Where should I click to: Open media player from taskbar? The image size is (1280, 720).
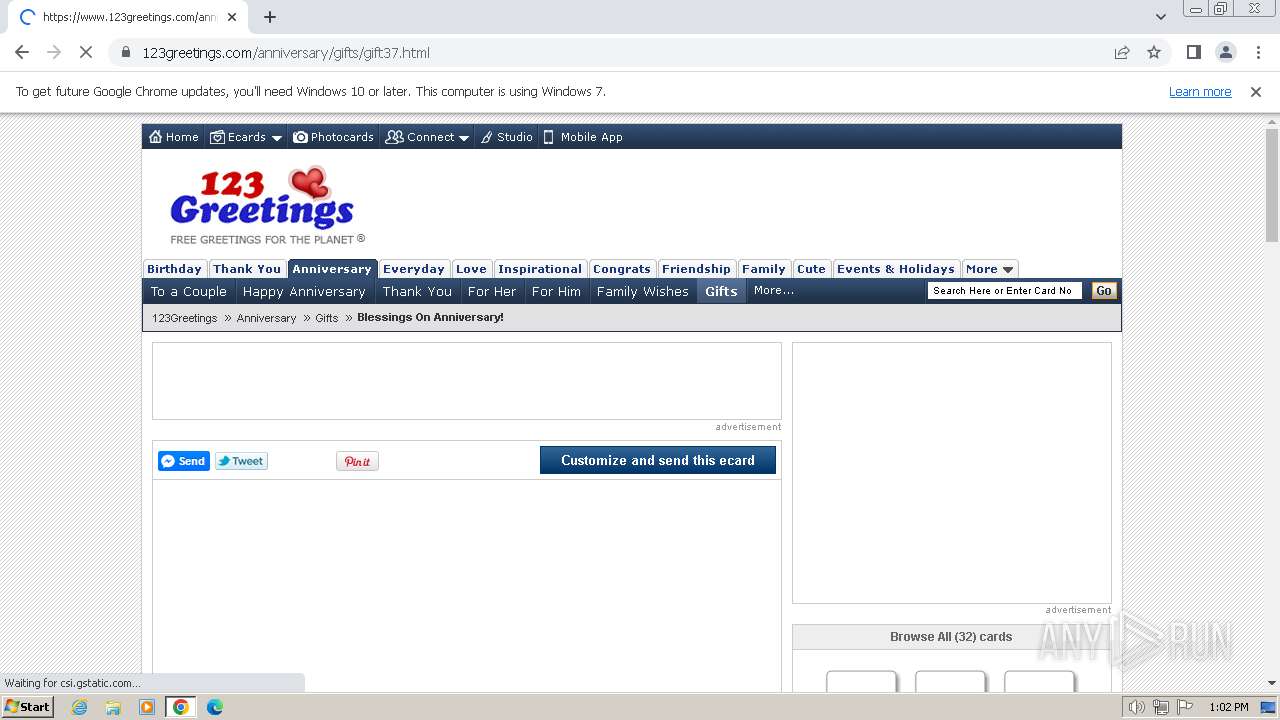pyautogui.click(x=147, y=707)
